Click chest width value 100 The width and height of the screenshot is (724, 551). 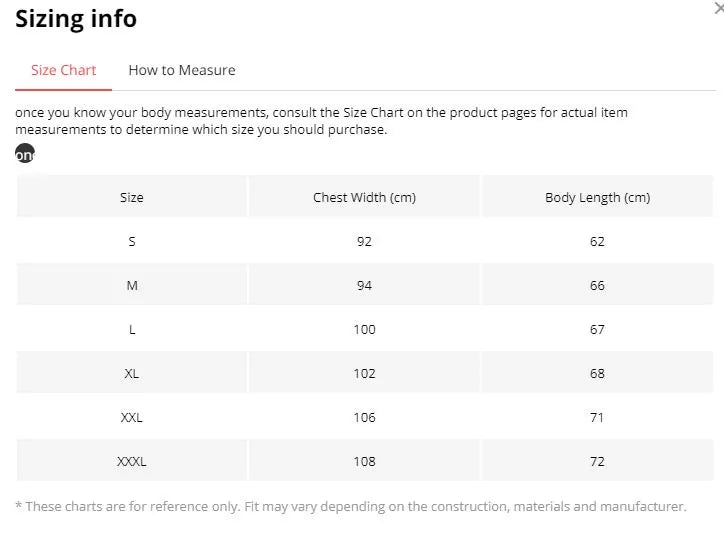pyautogui.click(x=364, y=329)
